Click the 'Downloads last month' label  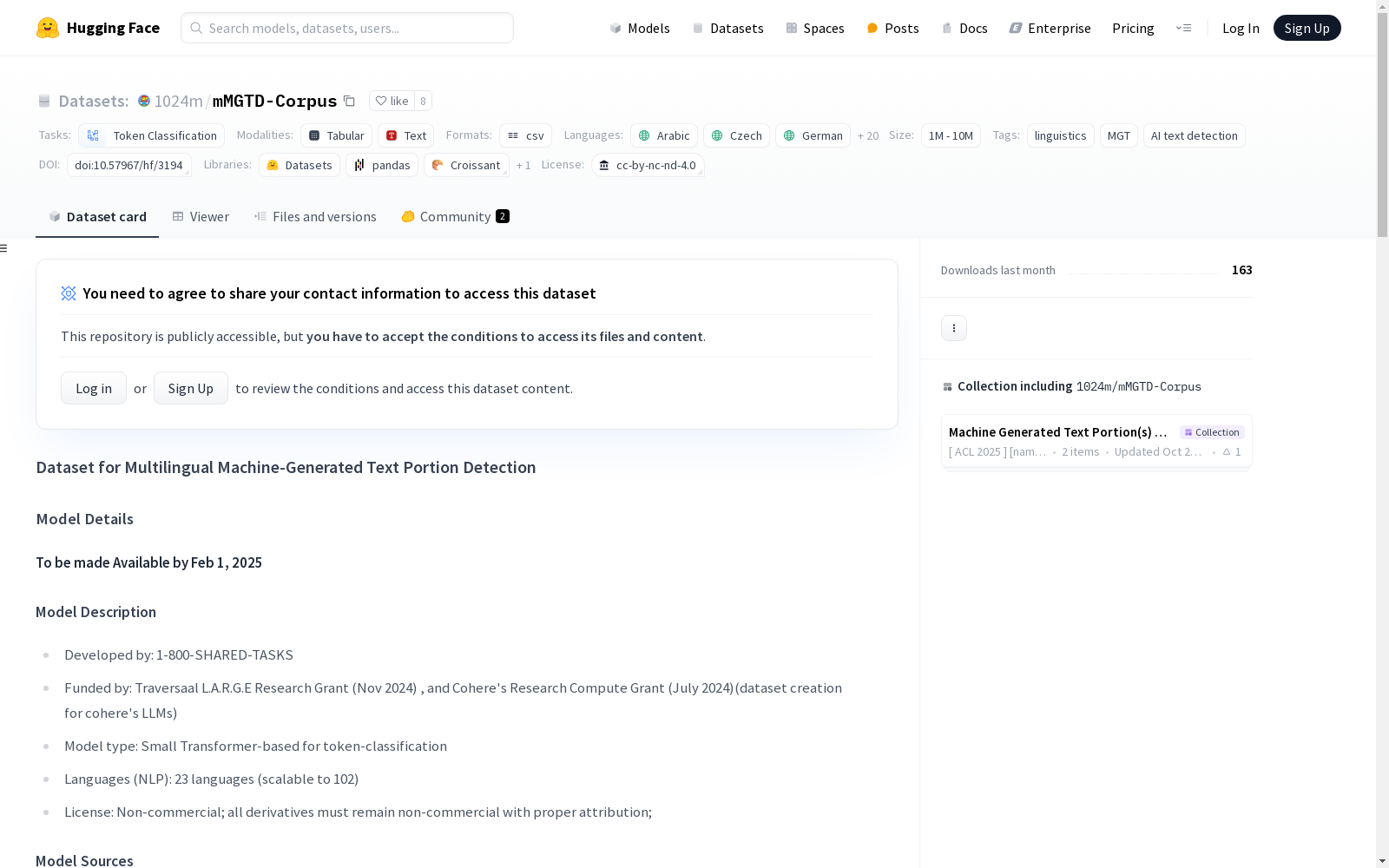(998, 271)
